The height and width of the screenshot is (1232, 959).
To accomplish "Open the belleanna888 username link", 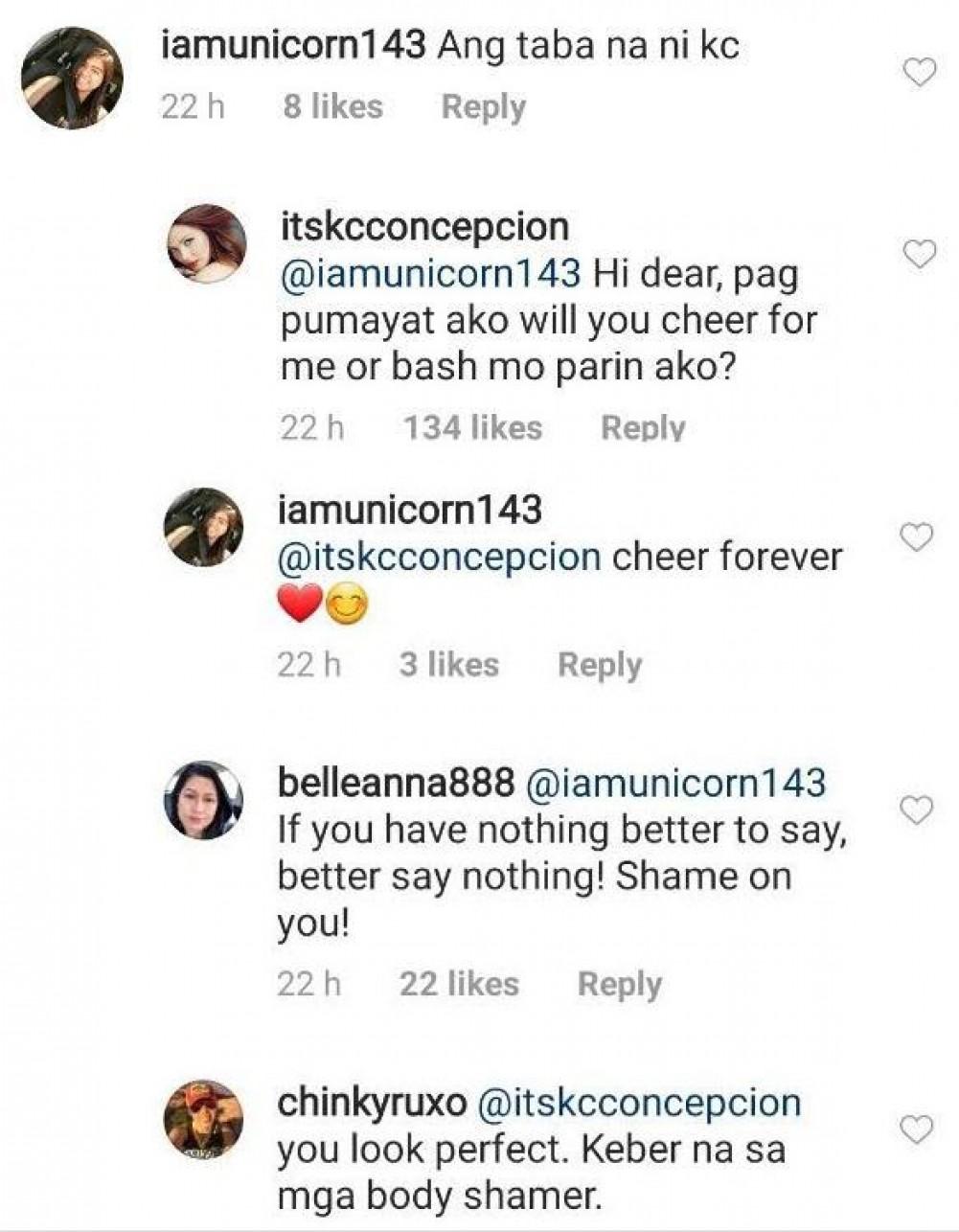I will [x=396, y=783].
